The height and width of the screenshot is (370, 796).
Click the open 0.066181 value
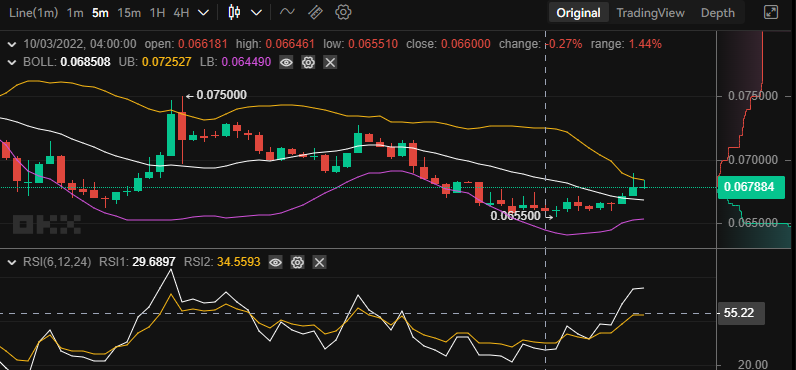203,45
